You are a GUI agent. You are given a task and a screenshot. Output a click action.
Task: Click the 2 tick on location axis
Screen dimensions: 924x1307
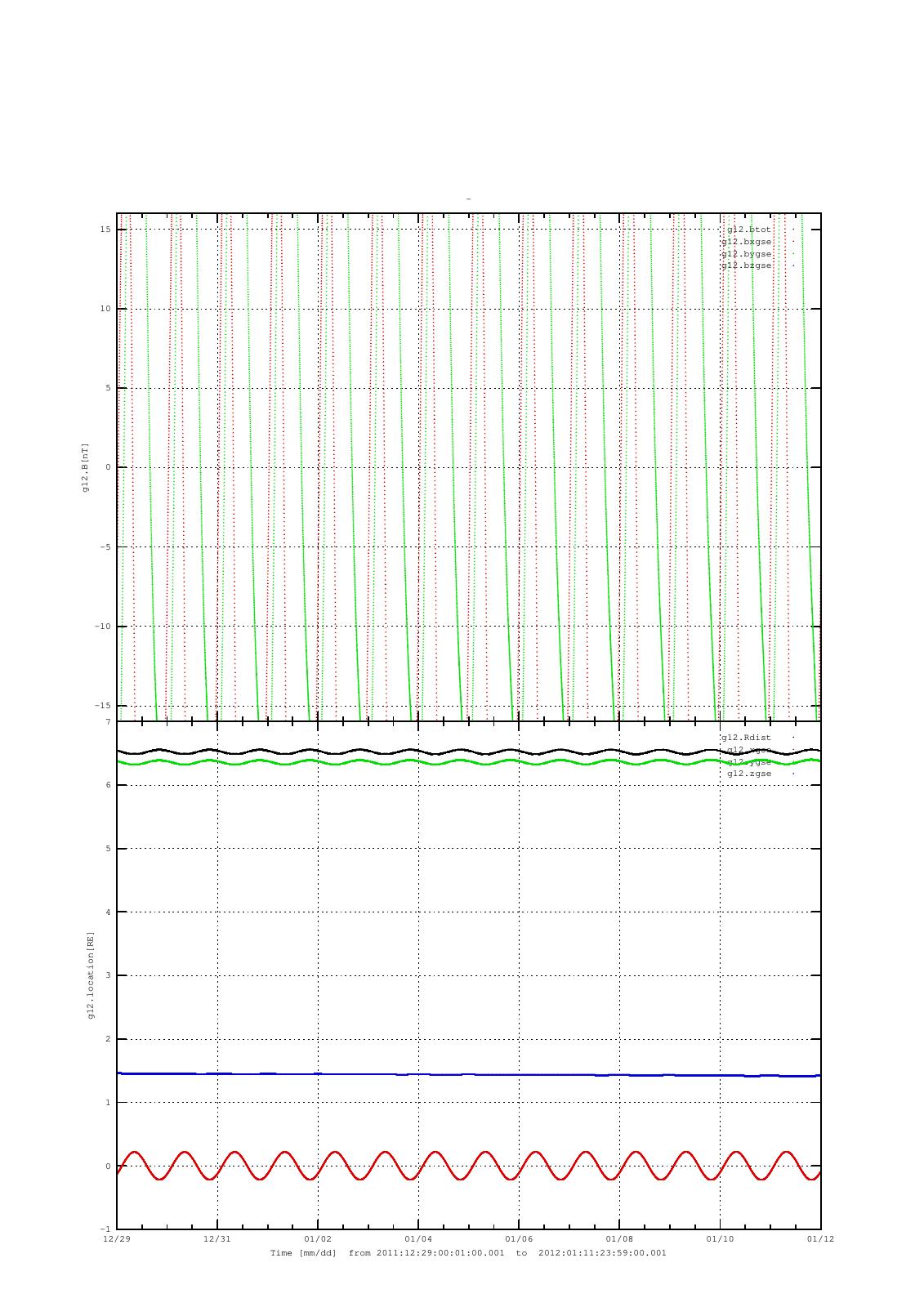[108, 1039]
